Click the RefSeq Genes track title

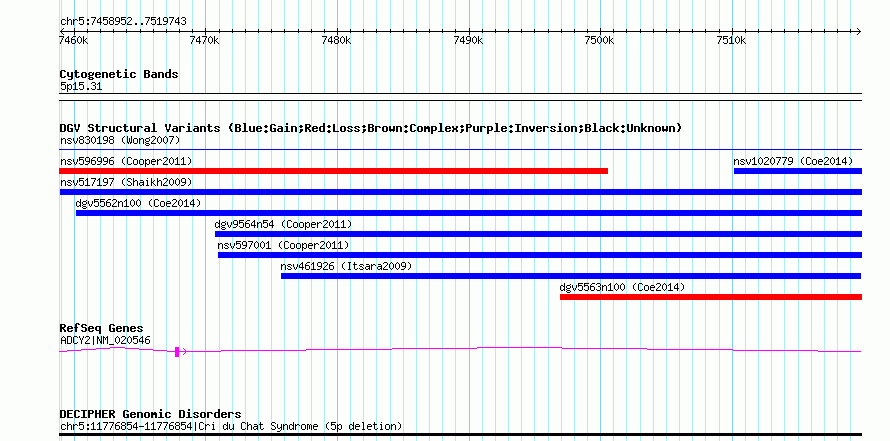pos(101,328)
